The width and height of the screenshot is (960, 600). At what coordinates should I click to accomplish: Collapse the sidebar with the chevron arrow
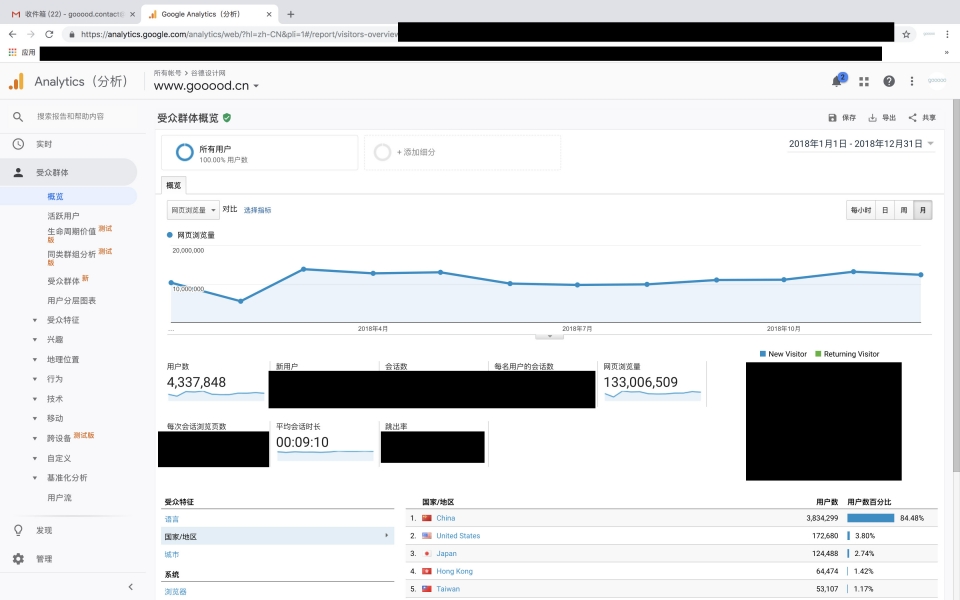pyautogui.click(x=130, y=587)
